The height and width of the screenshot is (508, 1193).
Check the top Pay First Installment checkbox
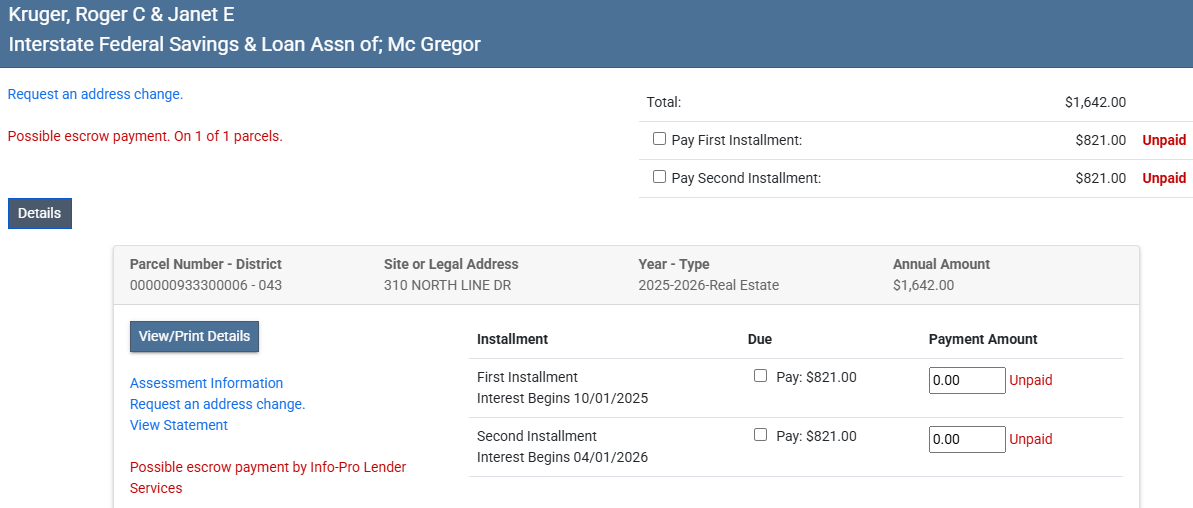[659, 139]
